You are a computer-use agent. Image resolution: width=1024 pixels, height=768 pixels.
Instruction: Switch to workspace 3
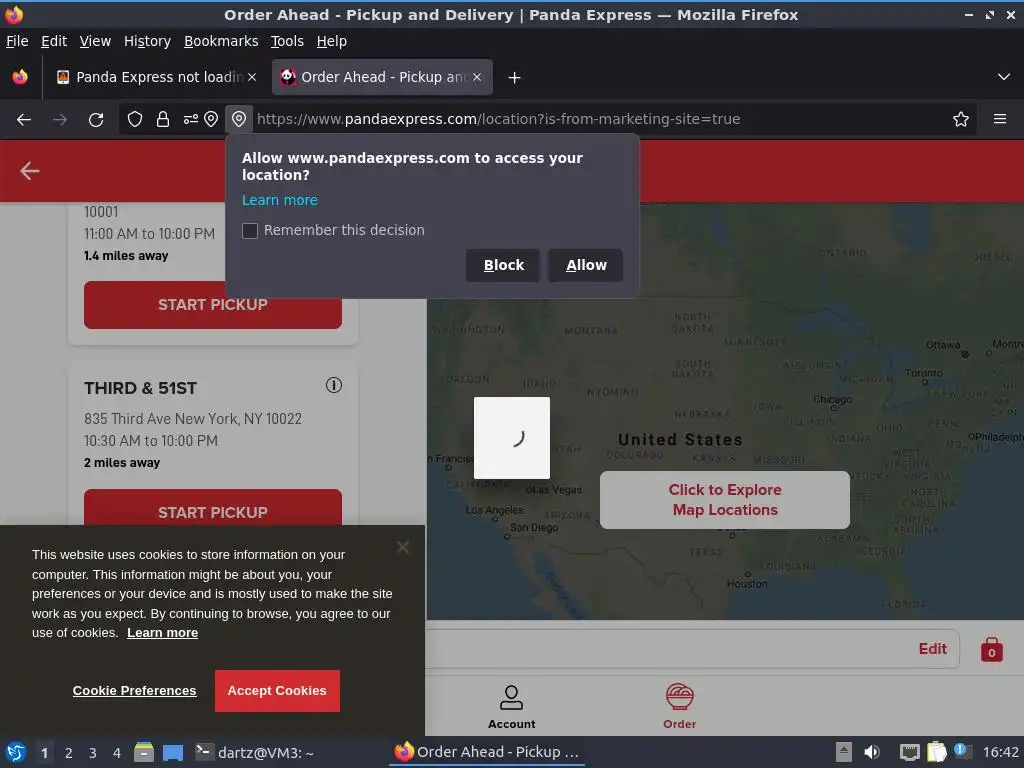click(x=93, y=753)
